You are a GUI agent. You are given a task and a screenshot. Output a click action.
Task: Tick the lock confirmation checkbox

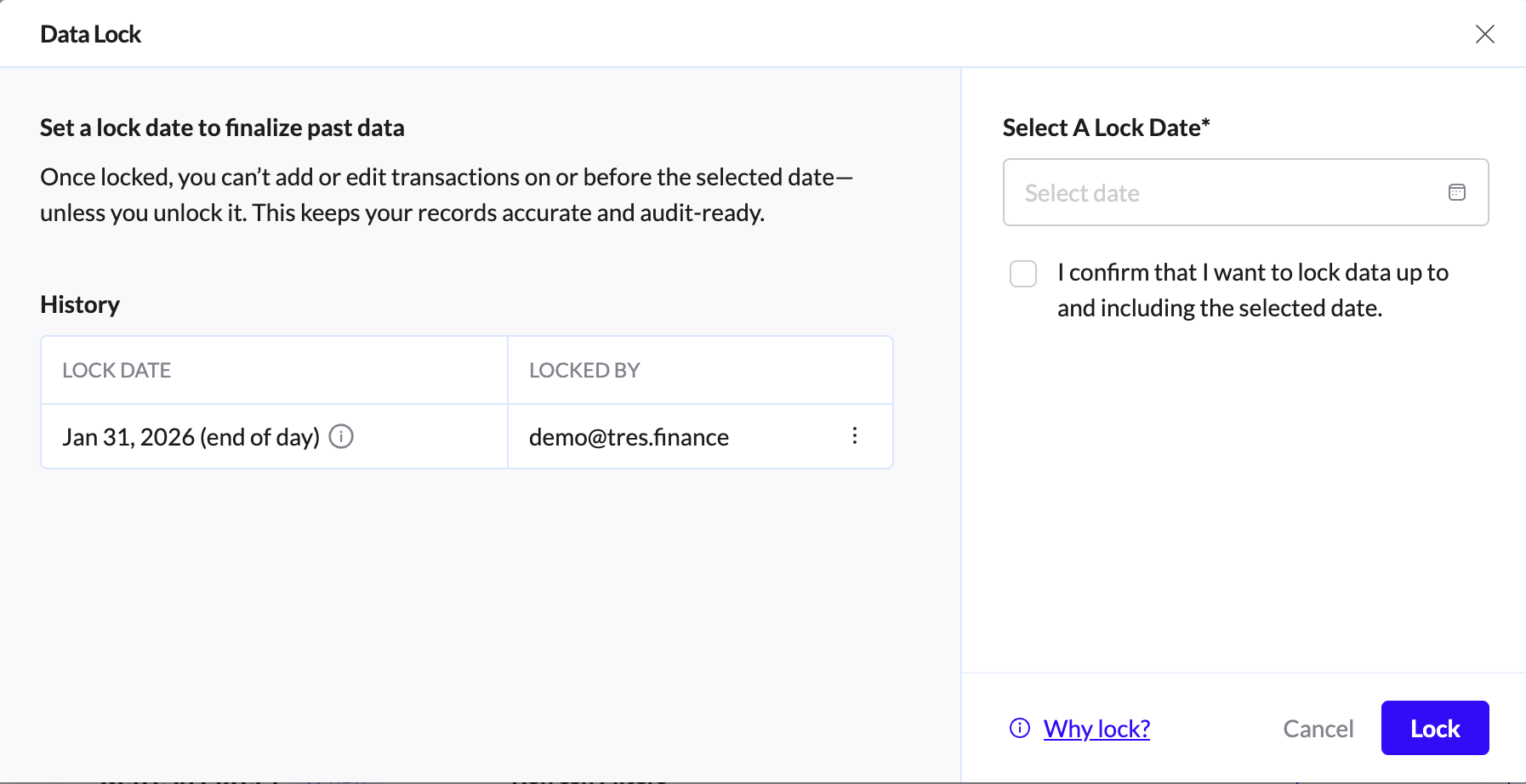[1022, 274]
